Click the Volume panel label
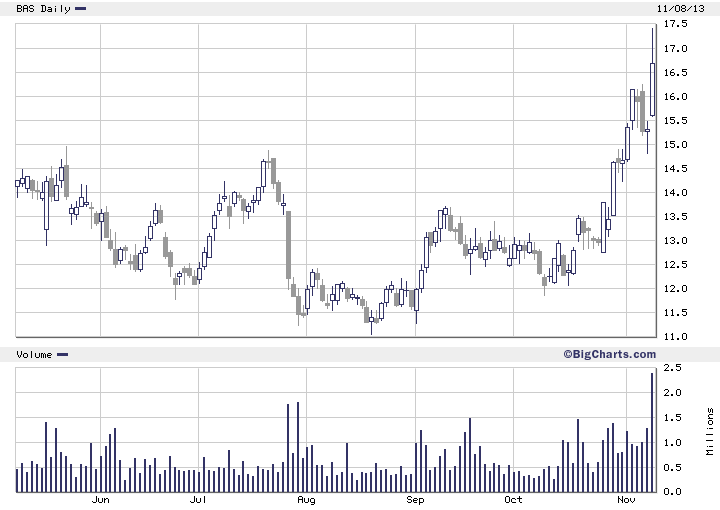Screen dimensions: 720x510 click(x=34, y=354)
